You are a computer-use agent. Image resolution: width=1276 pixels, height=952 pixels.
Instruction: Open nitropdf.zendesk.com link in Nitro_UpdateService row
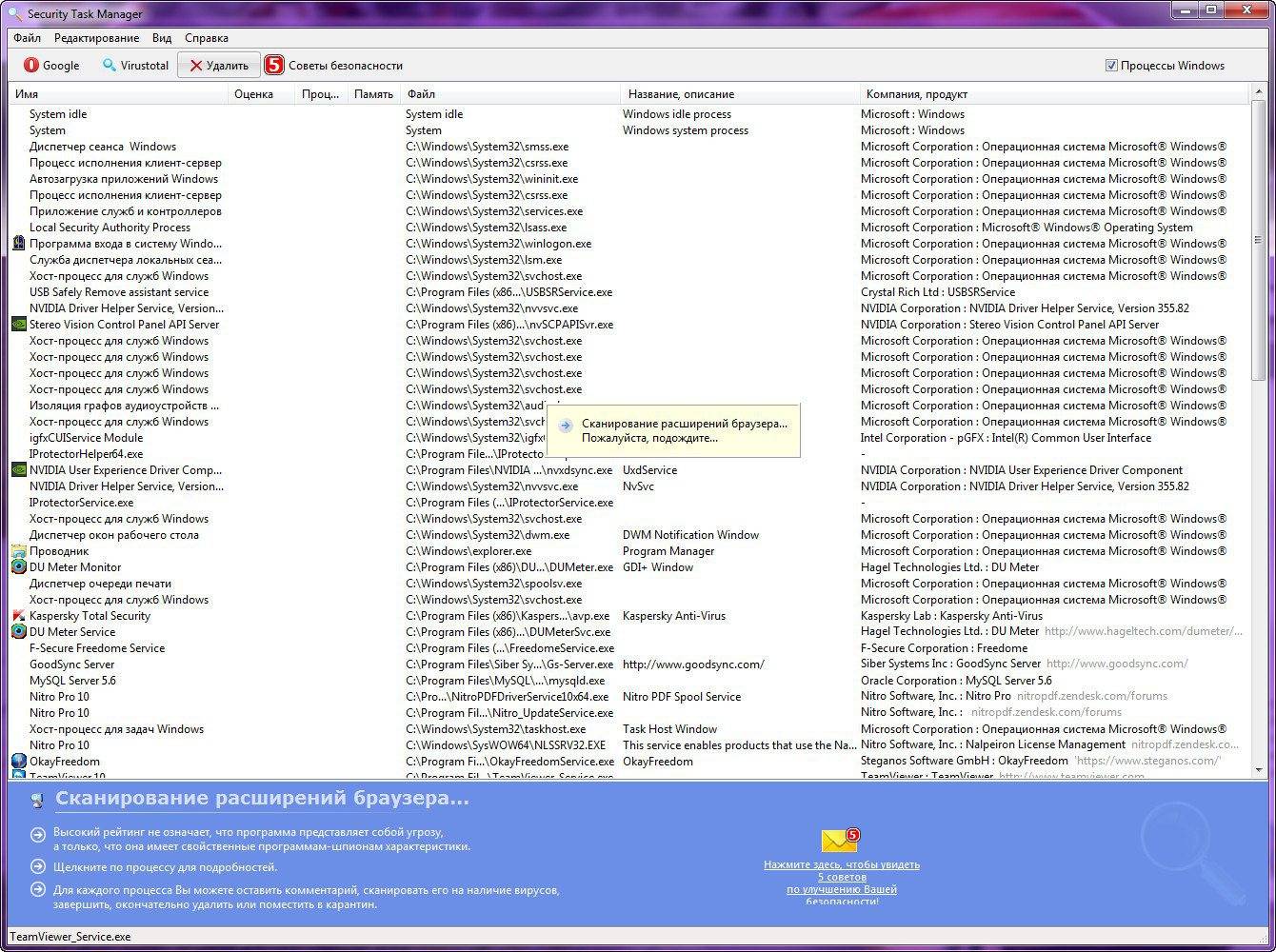[x=1047, y=713]
